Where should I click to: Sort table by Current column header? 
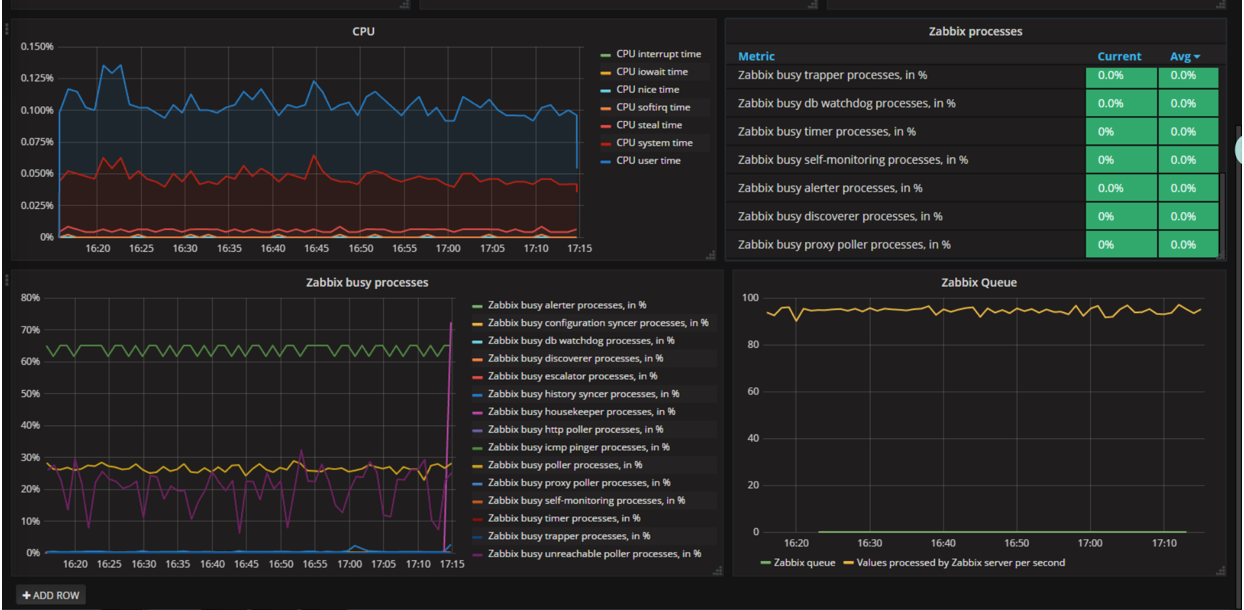1119,57
